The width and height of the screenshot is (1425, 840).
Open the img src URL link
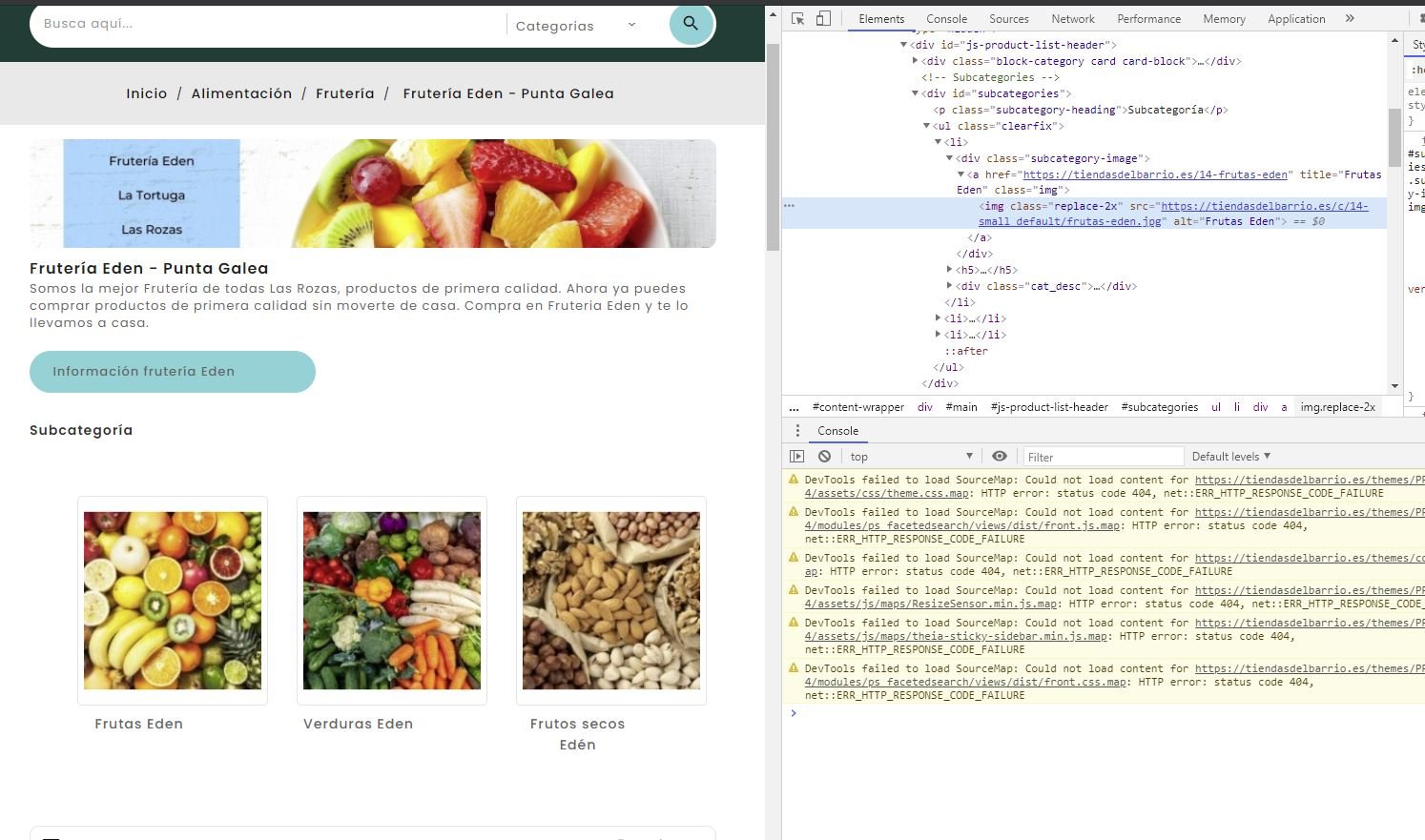(1173, 214)
